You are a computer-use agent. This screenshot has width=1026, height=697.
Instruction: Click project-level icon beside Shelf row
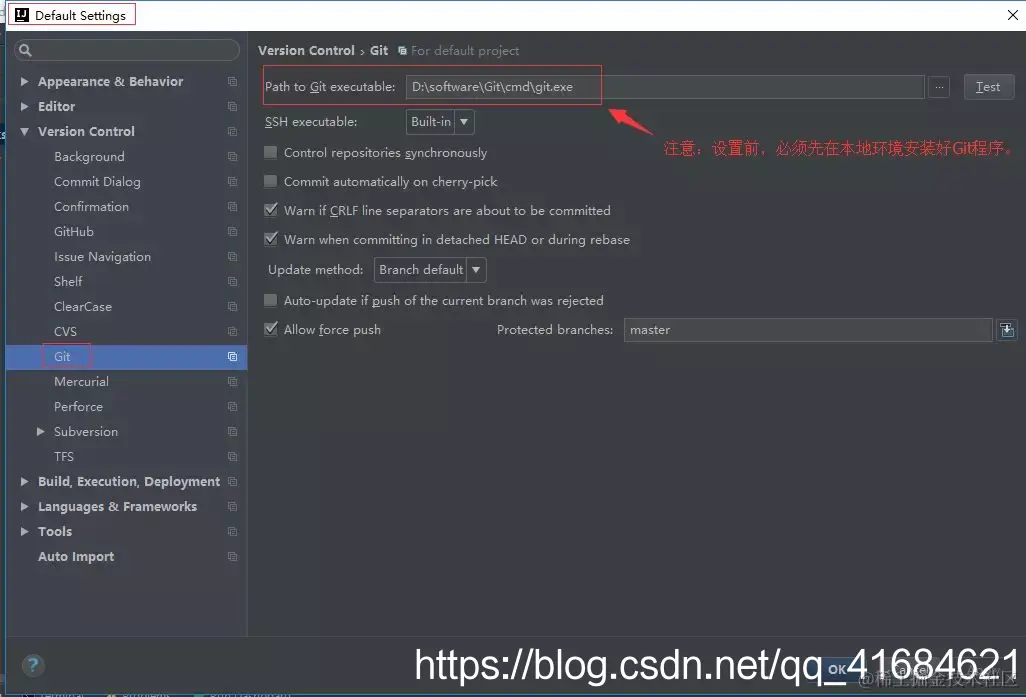(232, 281)
